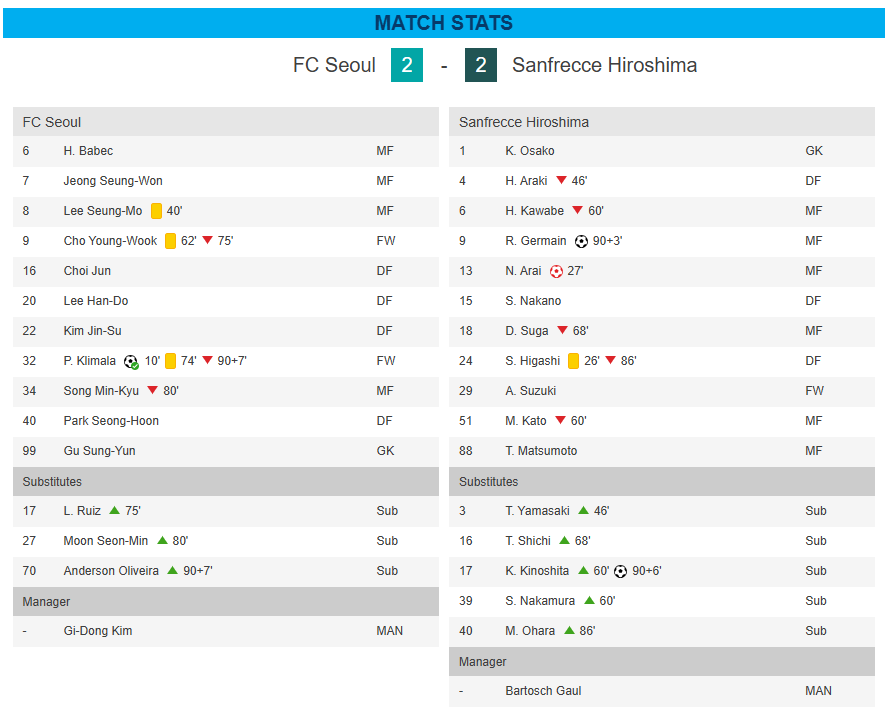Click the goal icon beside P. Klimala

point(131,361)
